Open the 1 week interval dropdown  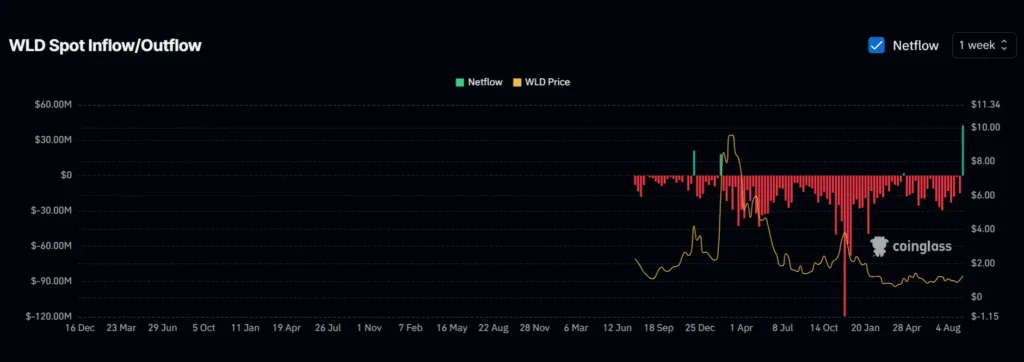(x=984, y=45)
